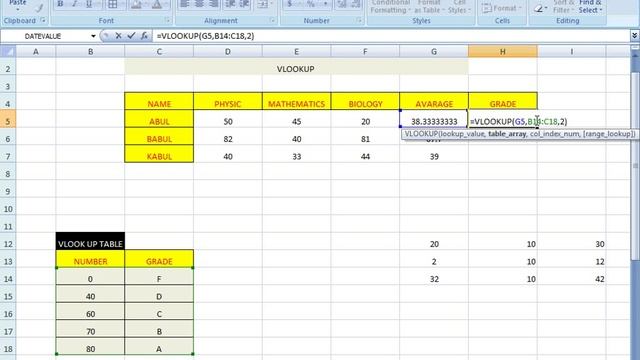The height and width of the screenshot is (360, 640).
Task: Open the Conditional Formatting dropdown
Action: pos(390,7)
